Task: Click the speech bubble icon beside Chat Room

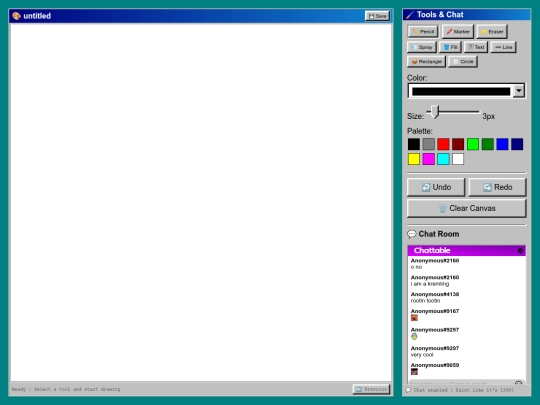Action: tap(412, 234)
